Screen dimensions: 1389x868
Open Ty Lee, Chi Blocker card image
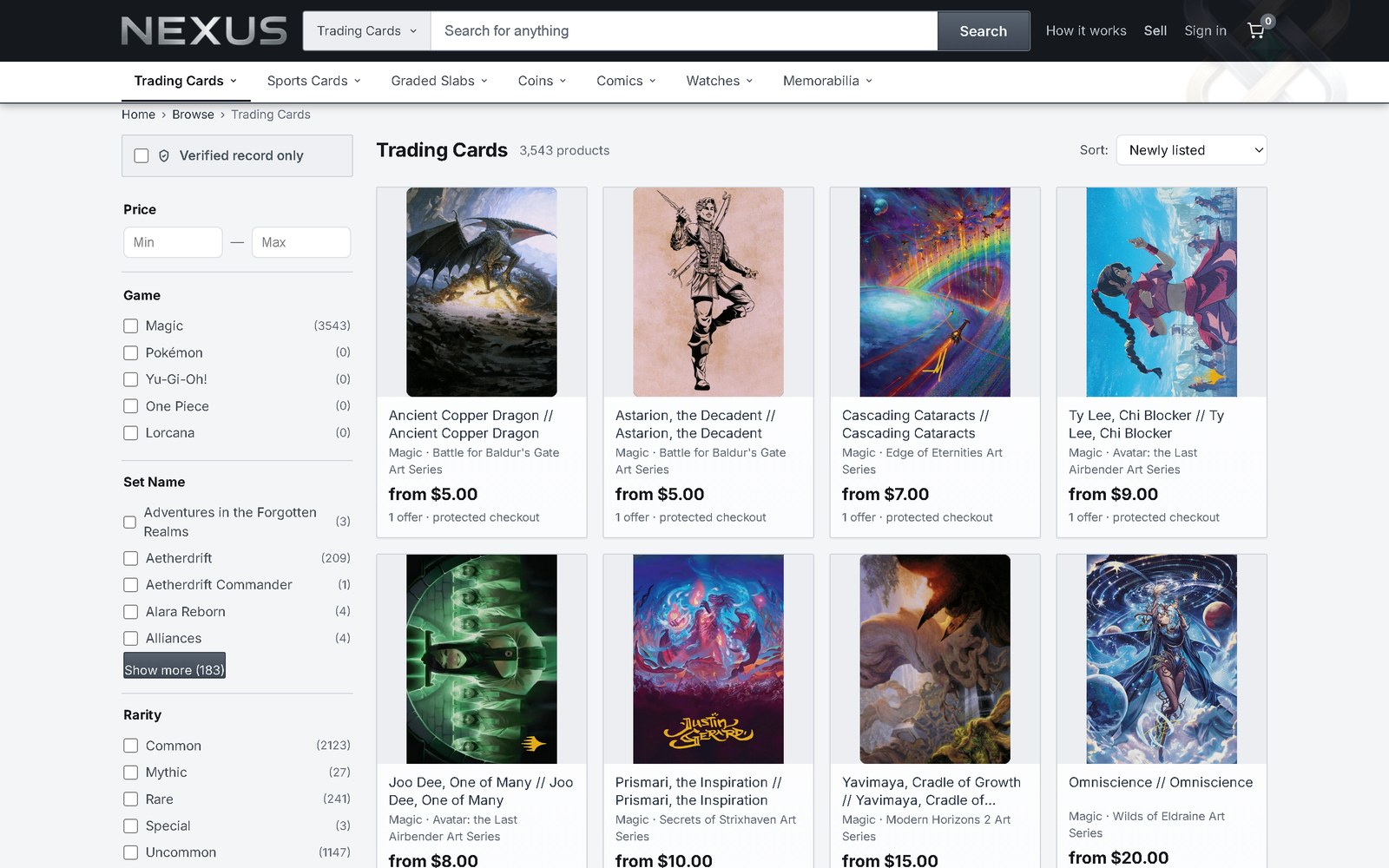click(x=1162, y=293)
